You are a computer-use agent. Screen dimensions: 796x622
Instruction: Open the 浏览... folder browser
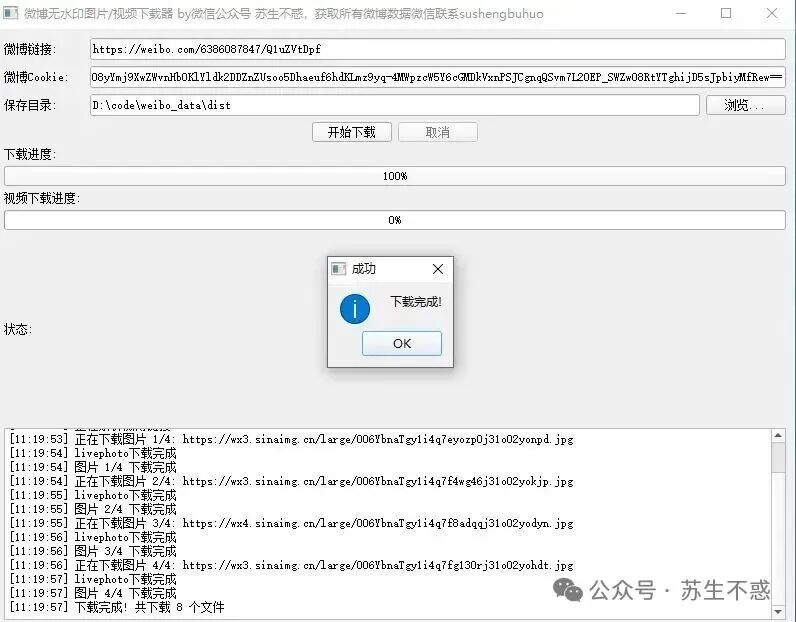click(746, 105)
